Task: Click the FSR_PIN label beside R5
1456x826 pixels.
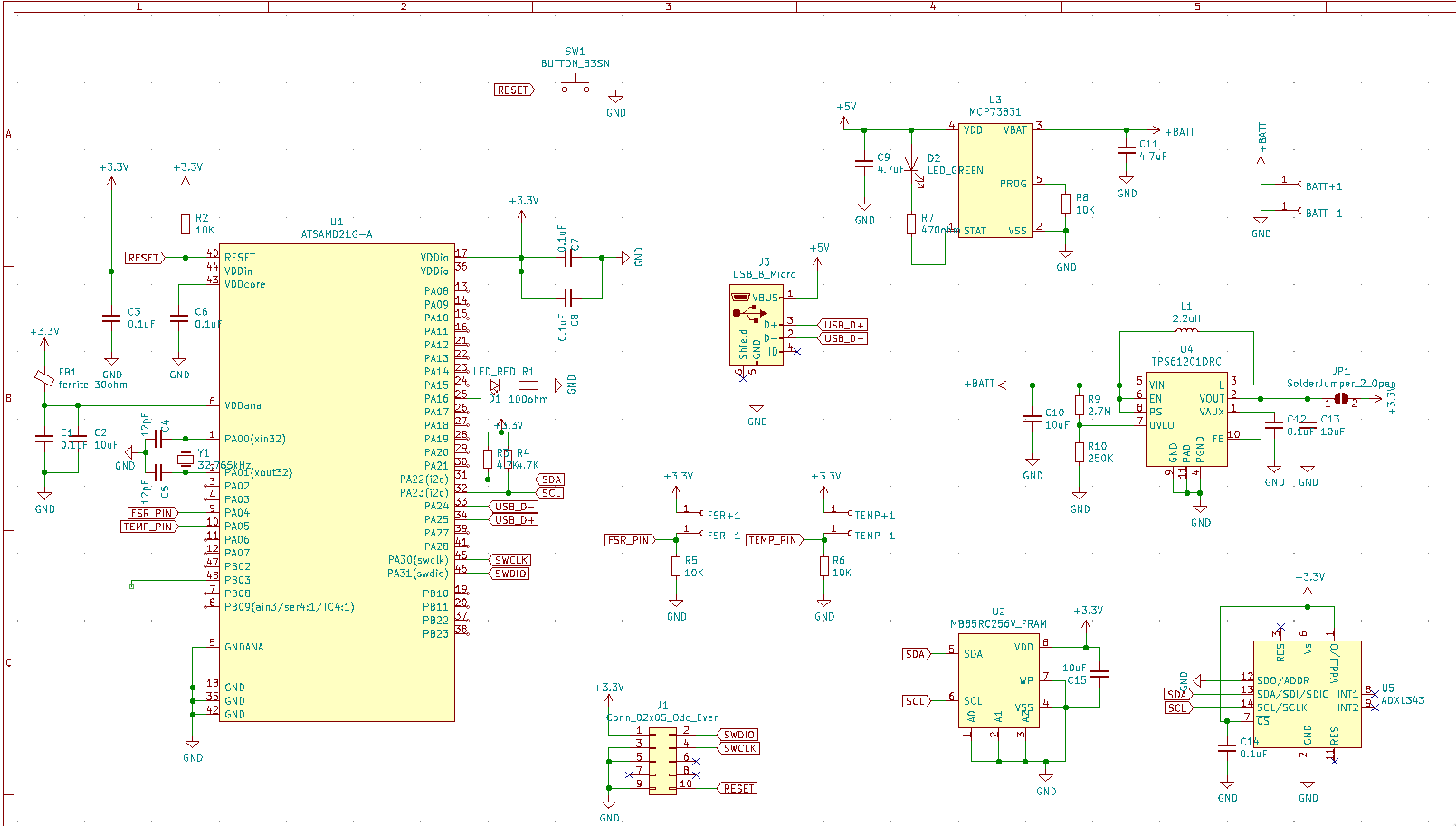Action: 629,540
